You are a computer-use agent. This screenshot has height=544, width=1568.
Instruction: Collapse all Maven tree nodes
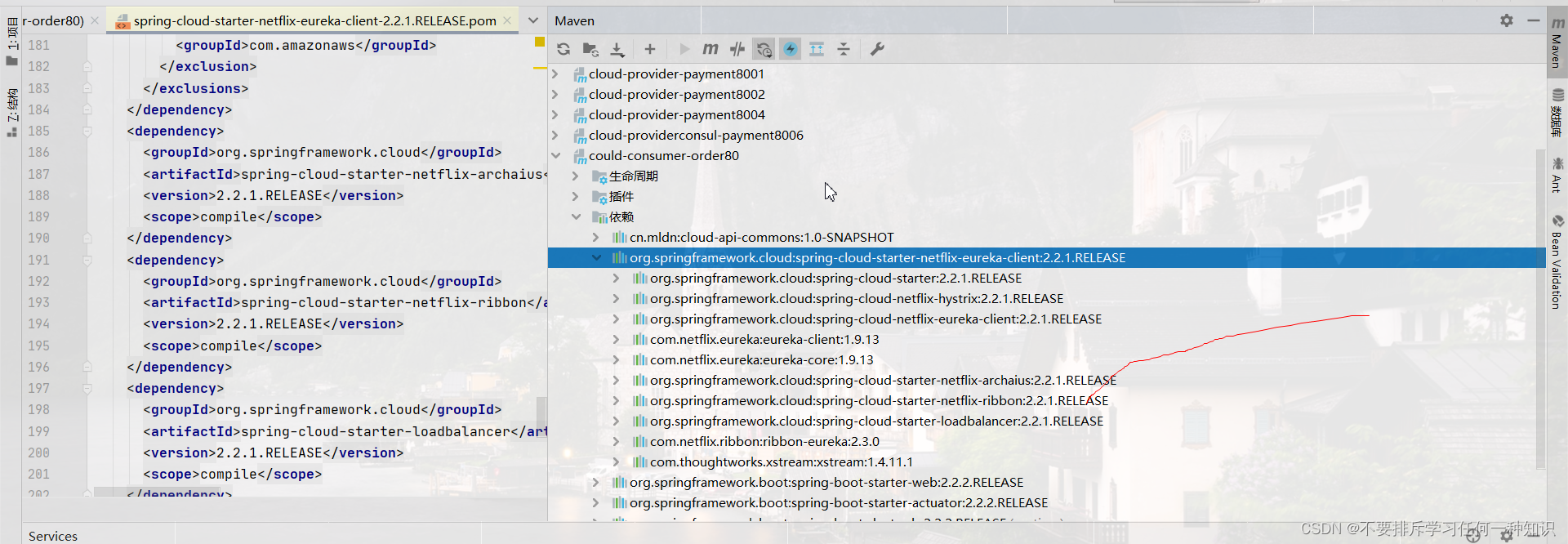pyautogui.click(x=844, y=49)
